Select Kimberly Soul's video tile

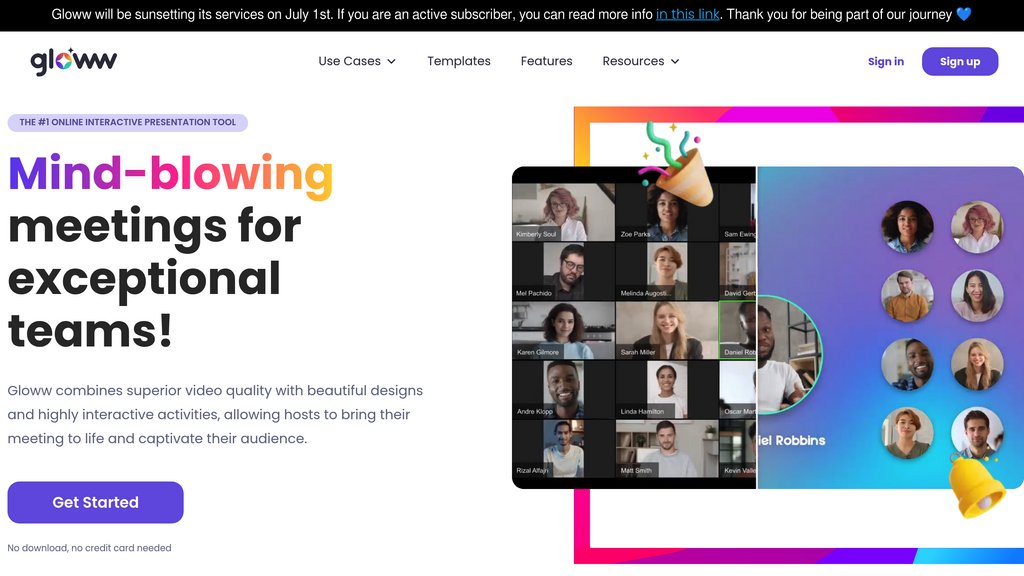(x=563, y=212)
